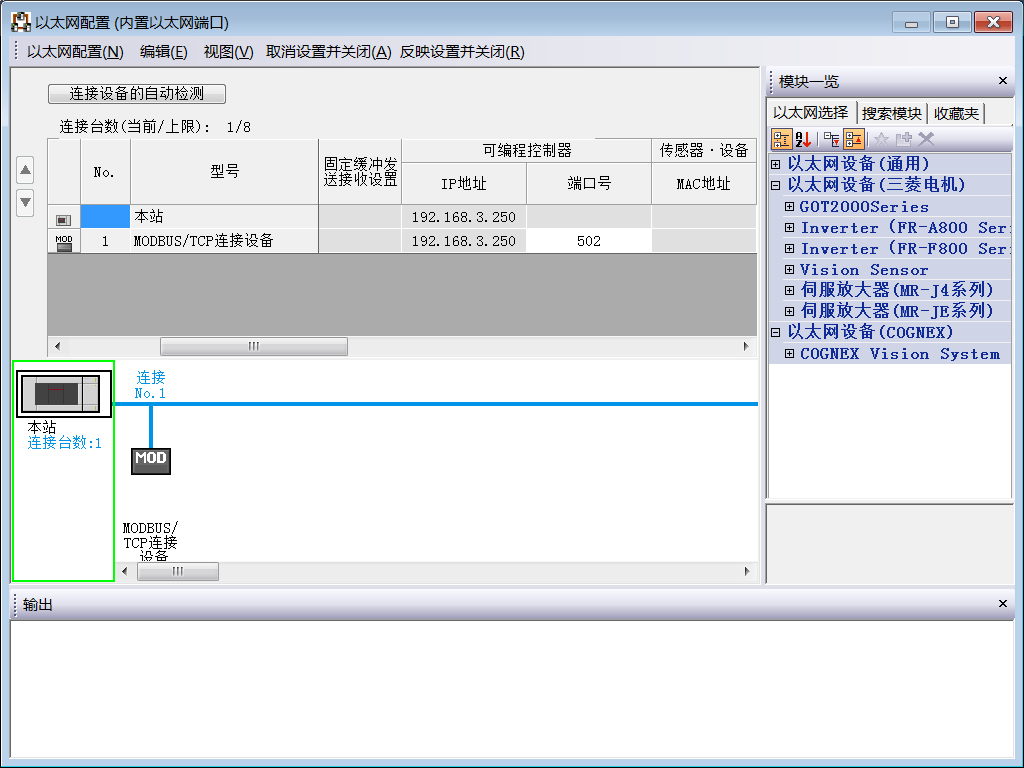The width and height of the screenshot is (1024, 768).
Task: Click MOD row icon in device table
Action: [x=63, y=241]
